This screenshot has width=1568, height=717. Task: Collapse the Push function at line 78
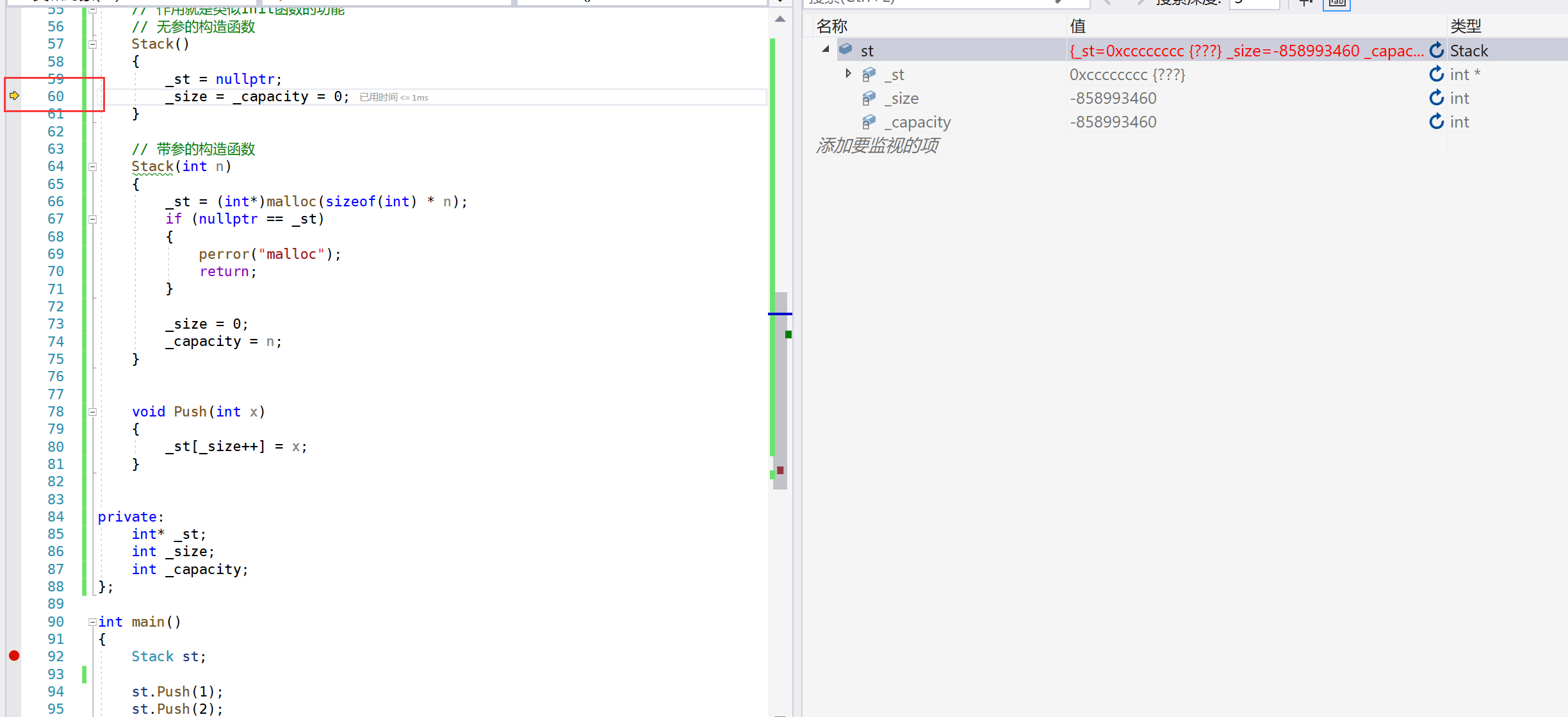click(92, 412)
